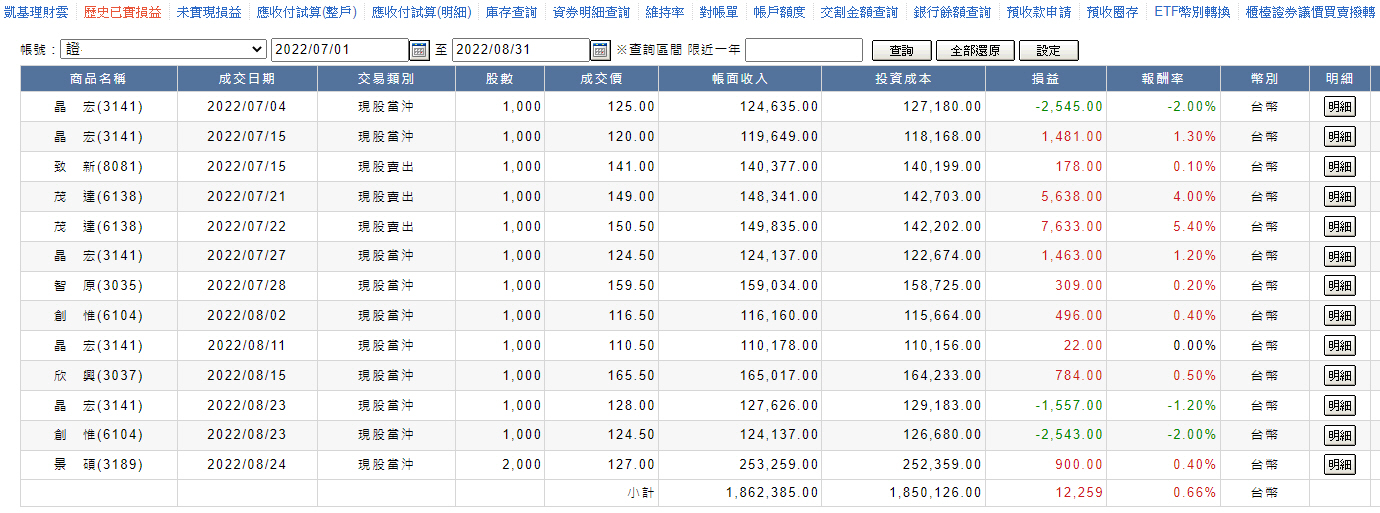The image size is (1380, 513).
Task: Sort by the 損益 column header
Action: pos(1045,79)
